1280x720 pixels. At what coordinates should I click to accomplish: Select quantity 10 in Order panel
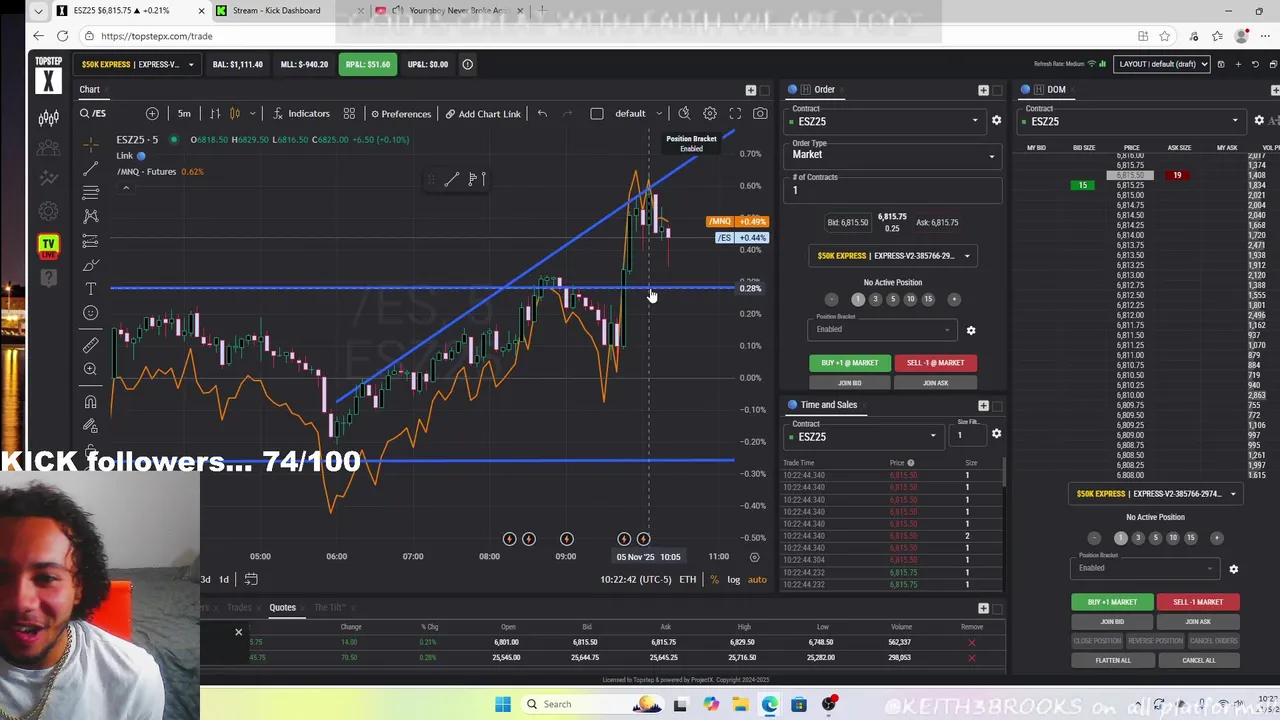(910, 299)
